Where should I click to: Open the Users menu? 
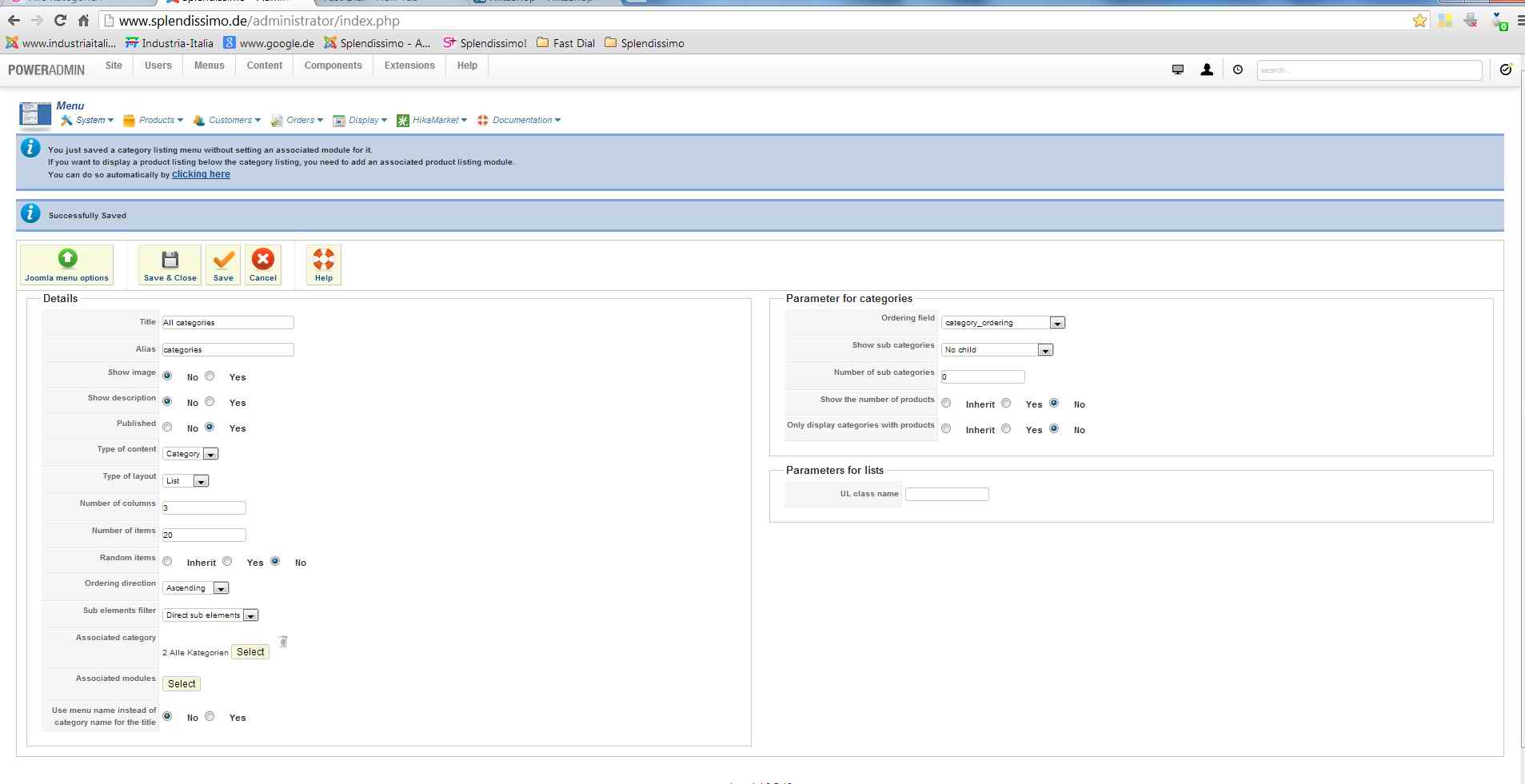pos(158,66)
